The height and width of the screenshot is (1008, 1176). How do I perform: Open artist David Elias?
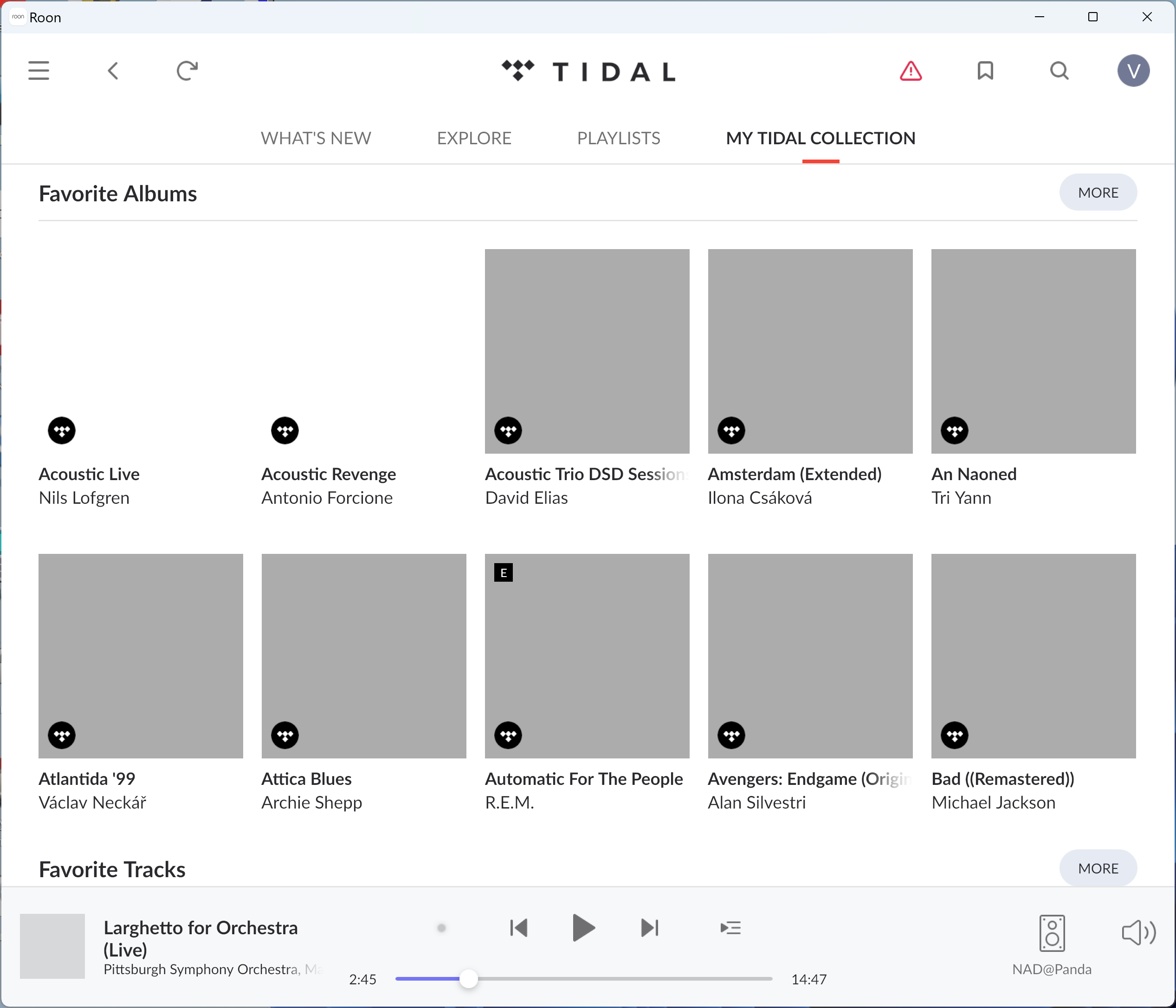[526, 498]
